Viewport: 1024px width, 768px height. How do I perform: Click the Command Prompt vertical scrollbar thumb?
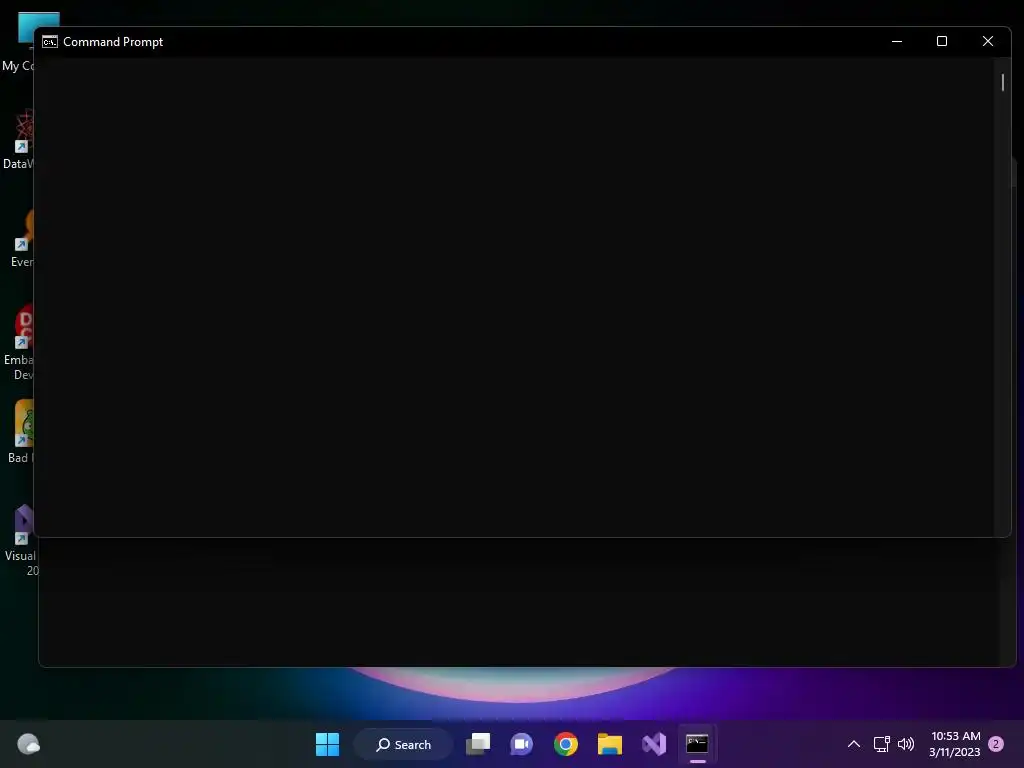click(1002, 82)
